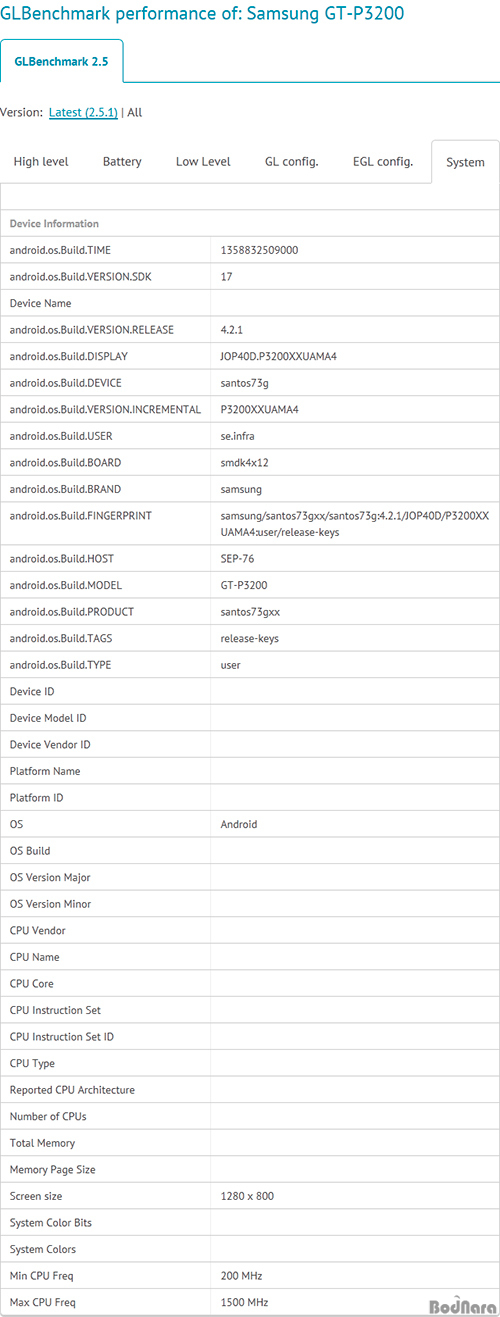The height and width of the screenshot is (1317, 500).
Task: Select the android.os.Build.FINGERPRINT value cell
Action: [355, 524]
